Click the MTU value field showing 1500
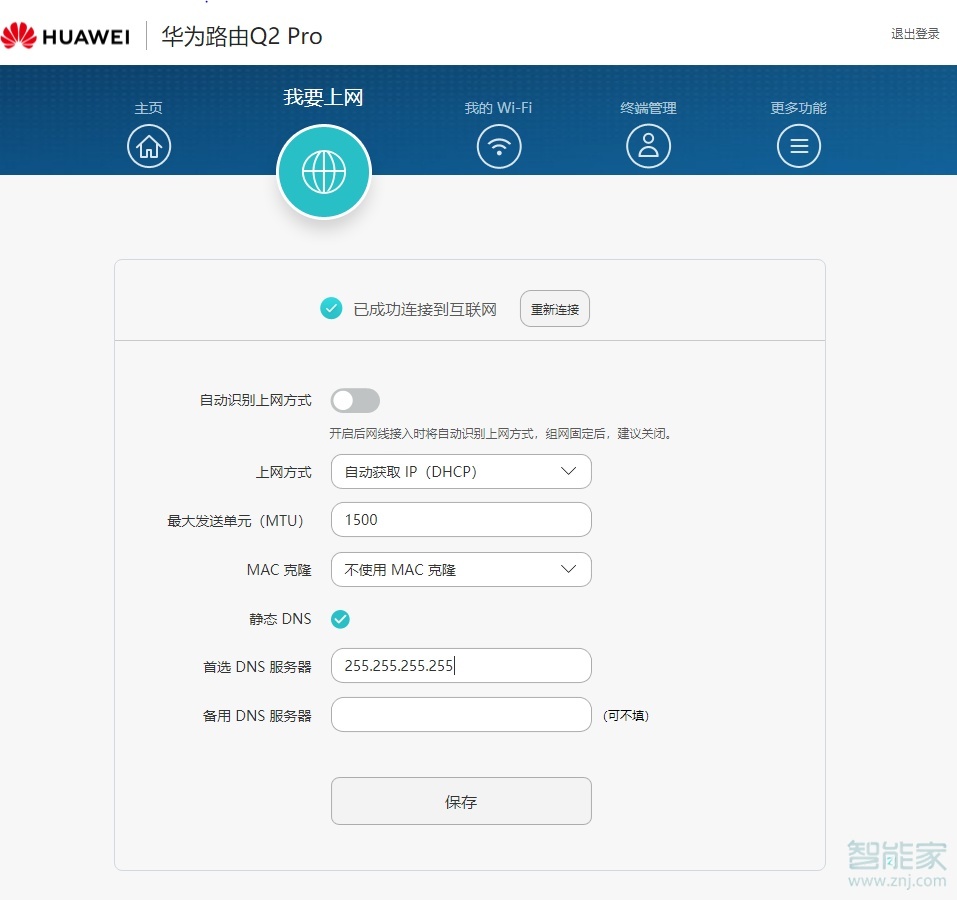Screen dimensions: 957x900 click(x=460, y=519)
